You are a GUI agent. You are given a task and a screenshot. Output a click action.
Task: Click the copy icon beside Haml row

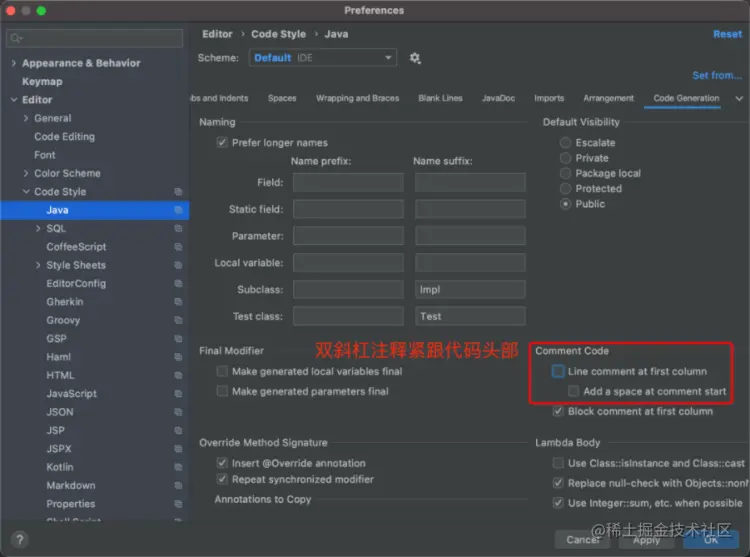(178, 357)
